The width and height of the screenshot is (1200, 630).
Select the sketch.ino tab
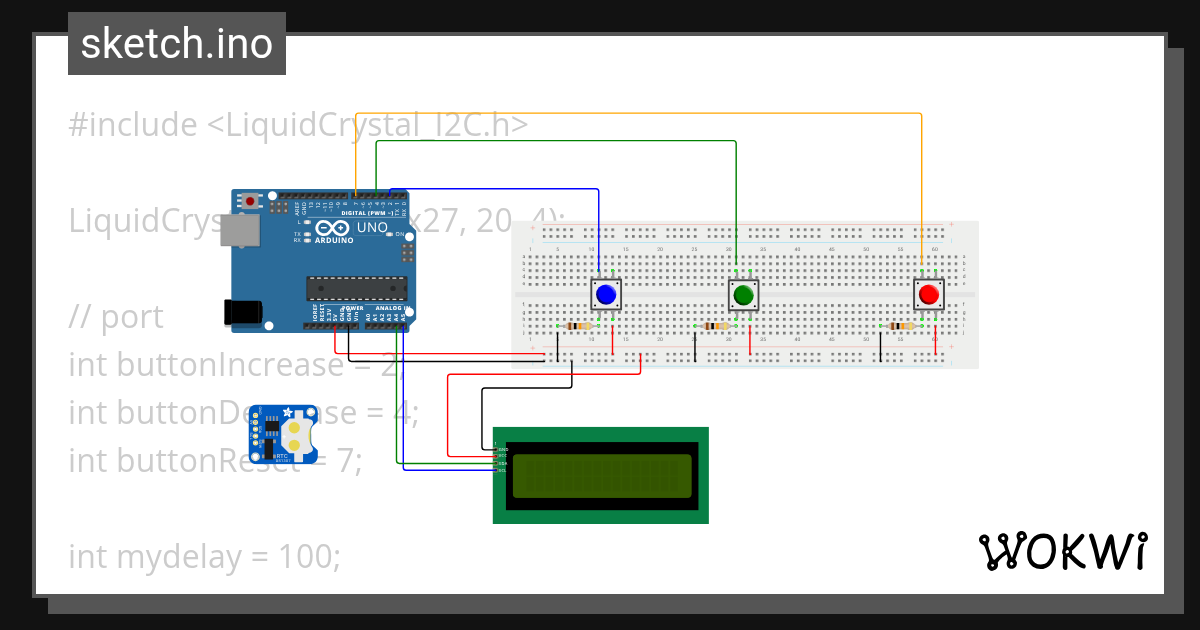[176, 43]
